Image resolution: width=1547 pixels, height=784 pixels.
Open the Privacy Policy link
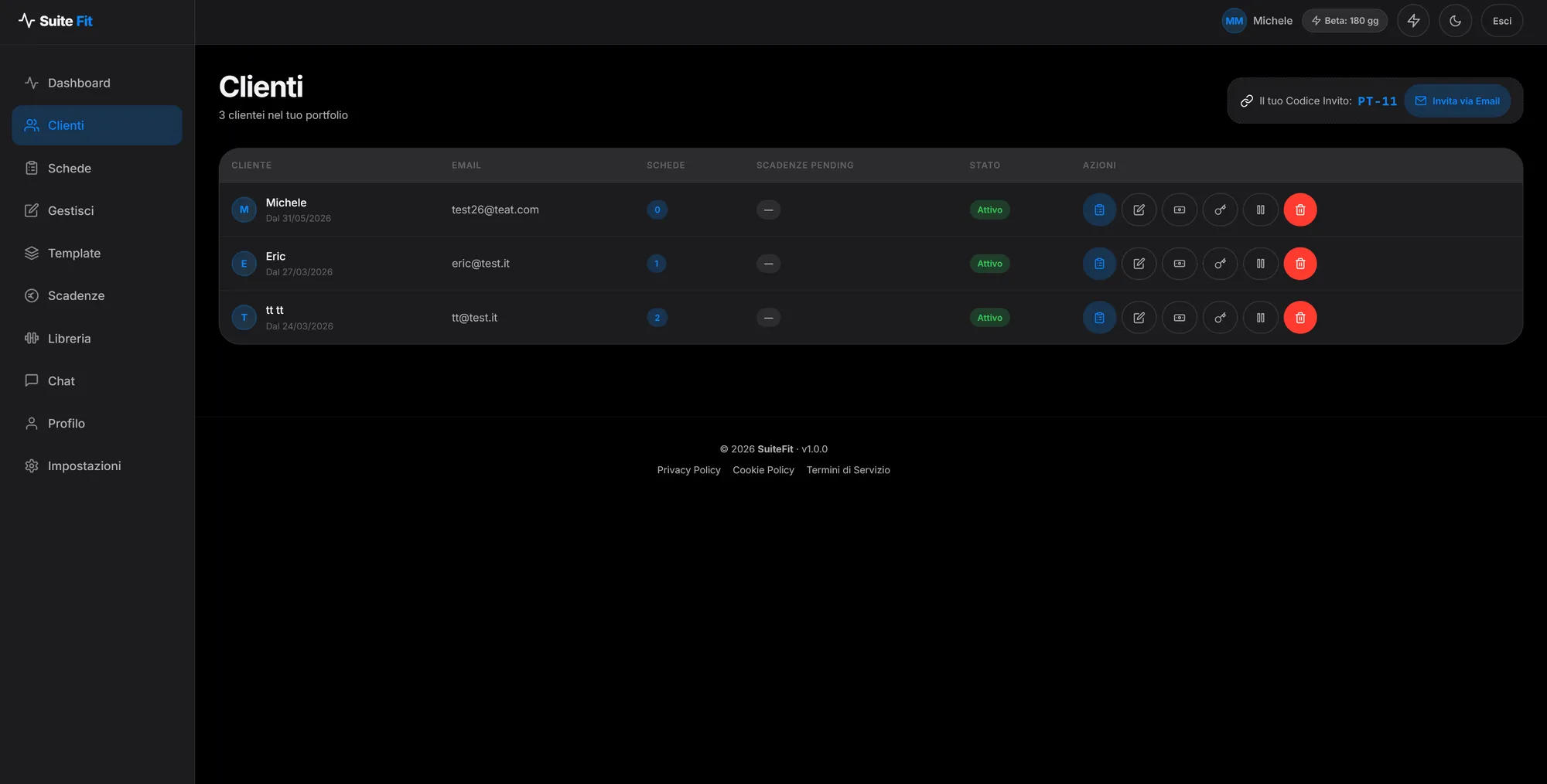click(x=688, y=470)
